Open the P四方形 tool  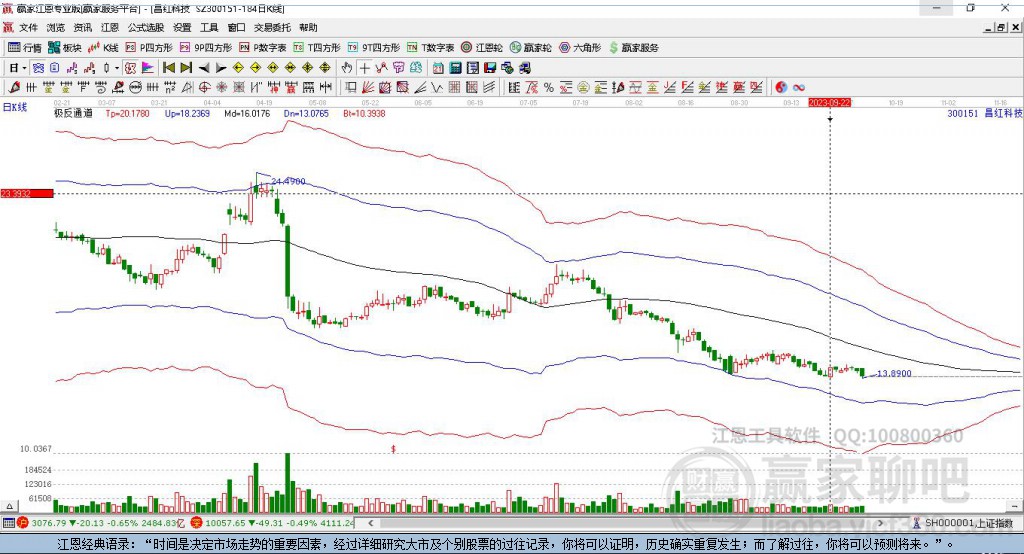click(x=149, y=48)
